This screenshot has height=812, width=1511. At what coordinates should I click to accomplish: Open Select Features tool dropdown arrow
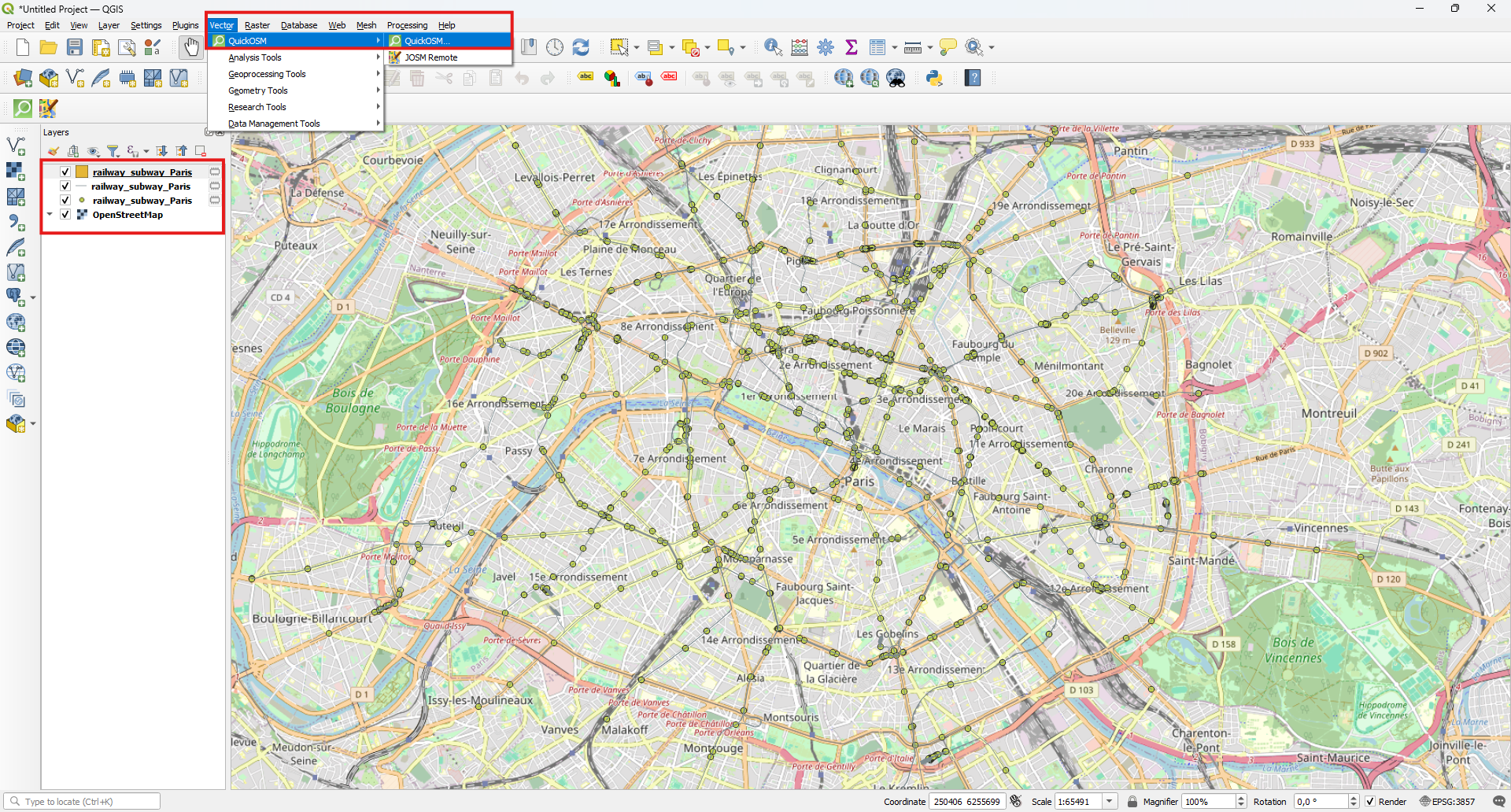[x=636, y=47]
